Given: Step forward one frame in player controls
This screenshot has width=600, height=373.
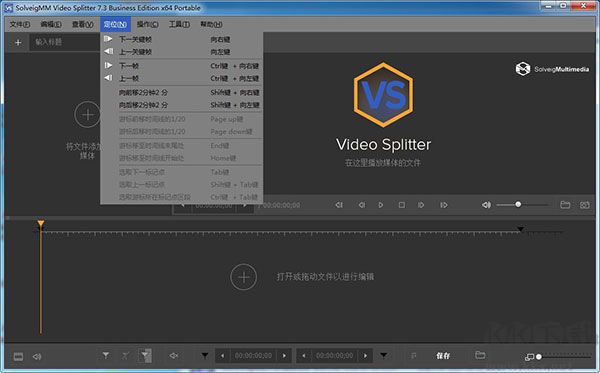Looking at the screenshot, I should click(x=421, y=205).
